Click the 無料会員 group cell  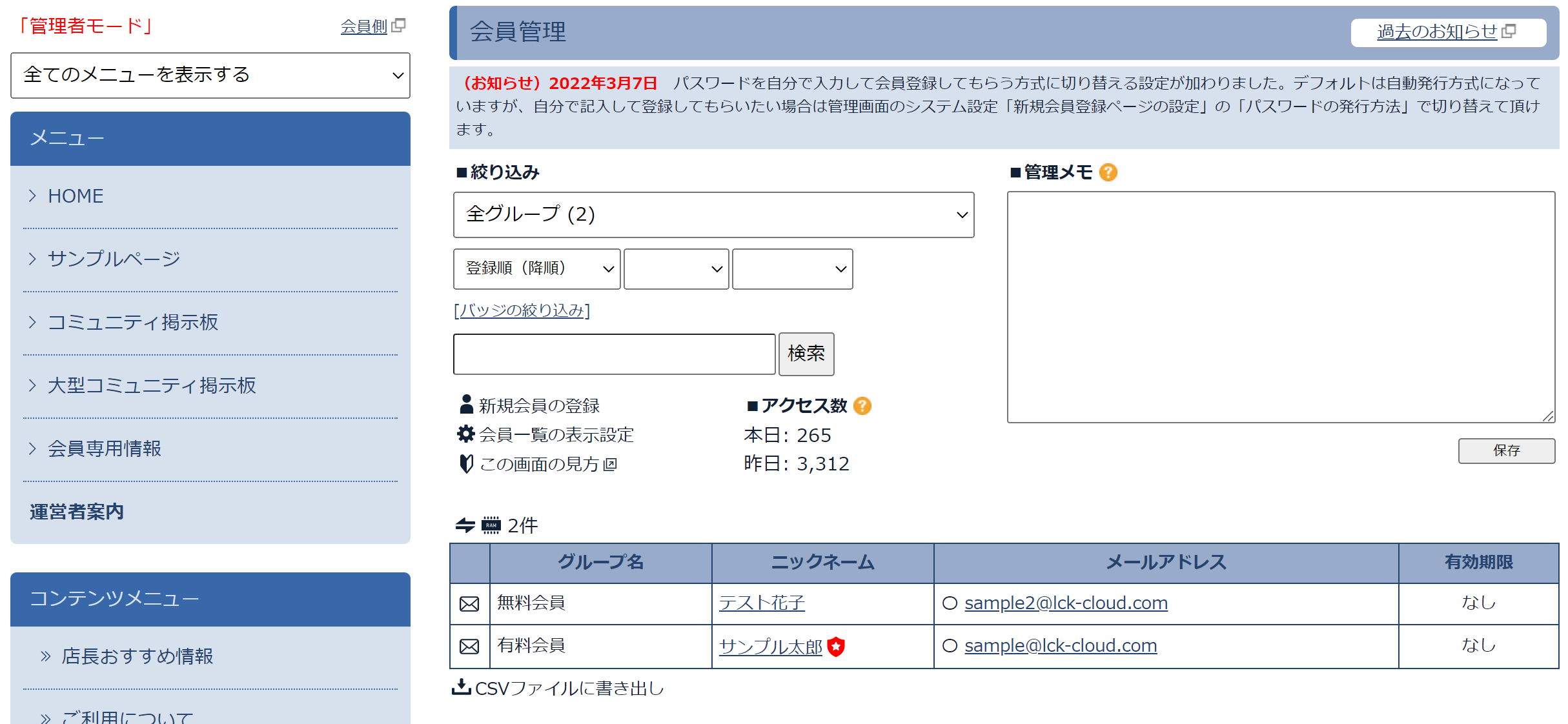(x=601, y=603)
